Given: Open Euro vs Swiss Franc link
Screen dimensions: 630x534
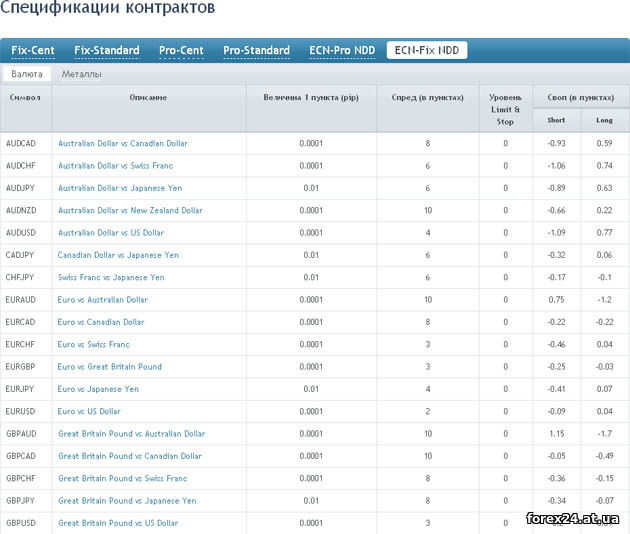Looking at the screenshot, I should [94, 344].
